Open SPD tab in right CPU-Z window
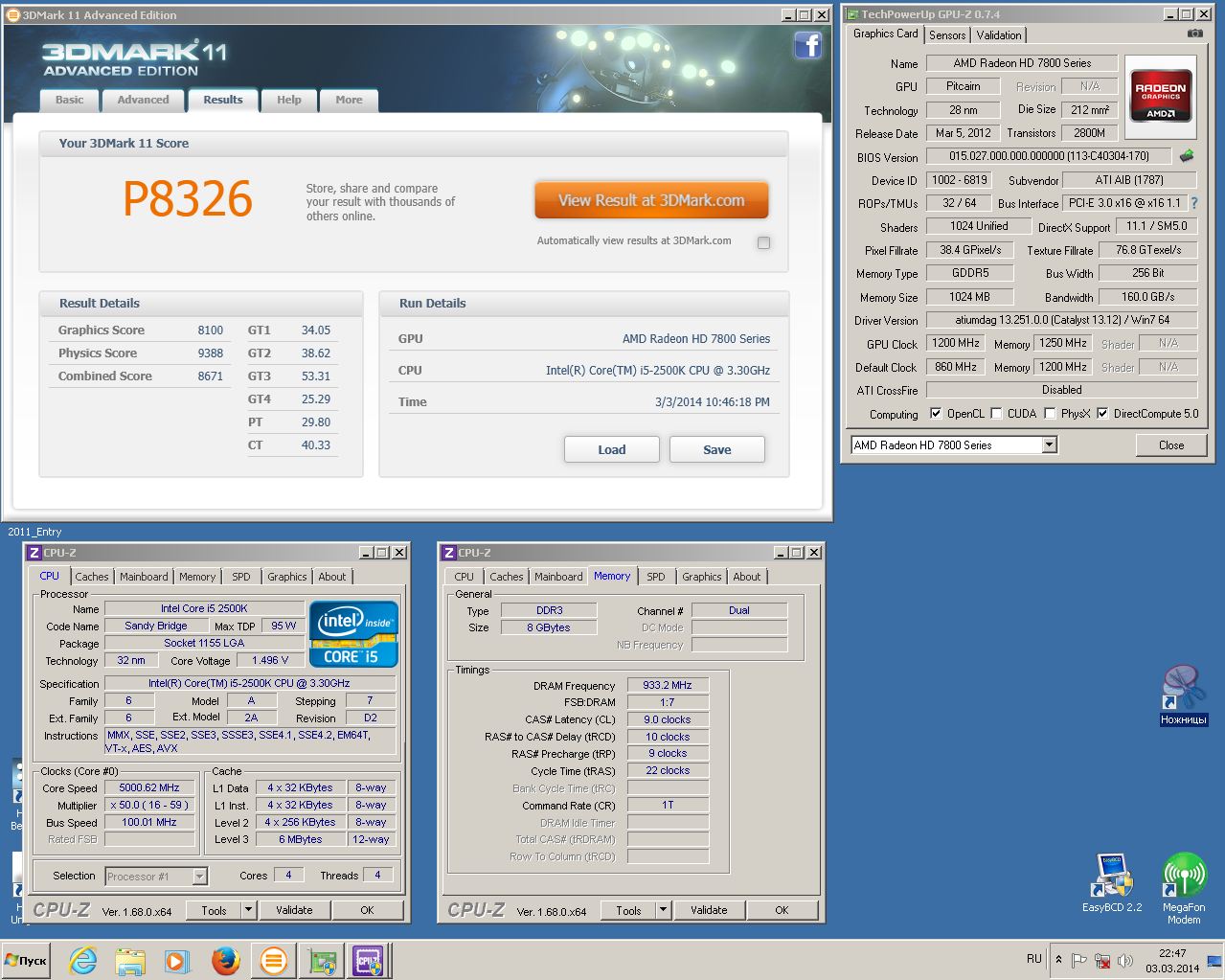The image size is (1225, 980). 655,577
